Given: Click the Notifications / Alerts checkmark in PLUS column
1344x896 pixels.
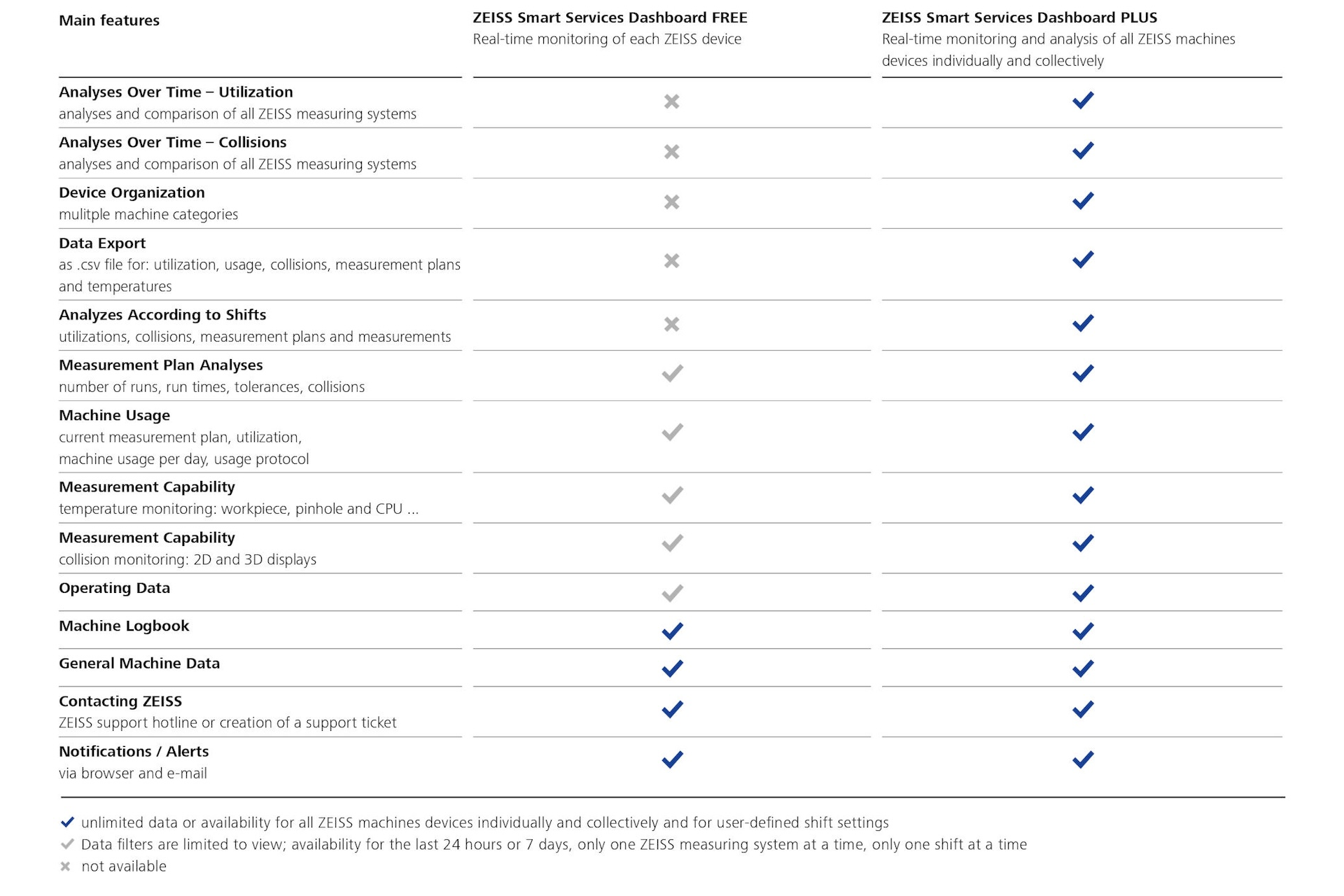Looking at the screenshot, I should pyautogui.click(x=1082, y=759).
